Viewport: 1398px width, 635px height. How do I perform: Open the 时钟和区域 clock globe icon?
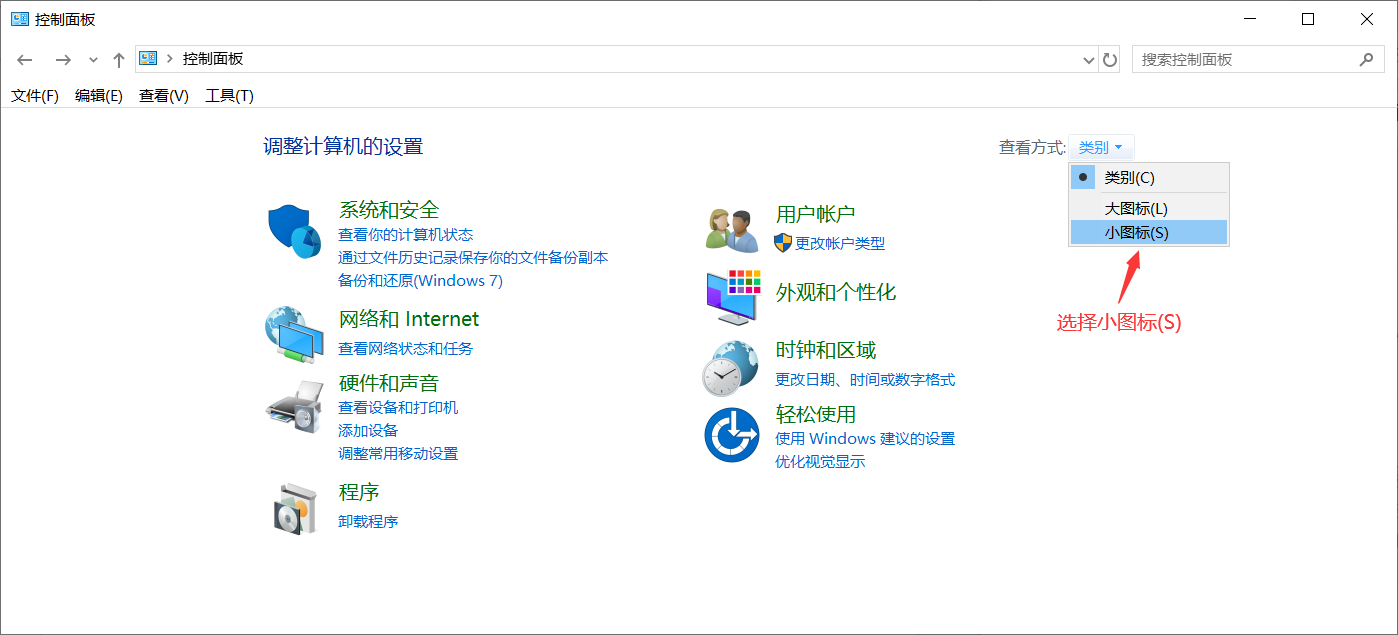730,368
